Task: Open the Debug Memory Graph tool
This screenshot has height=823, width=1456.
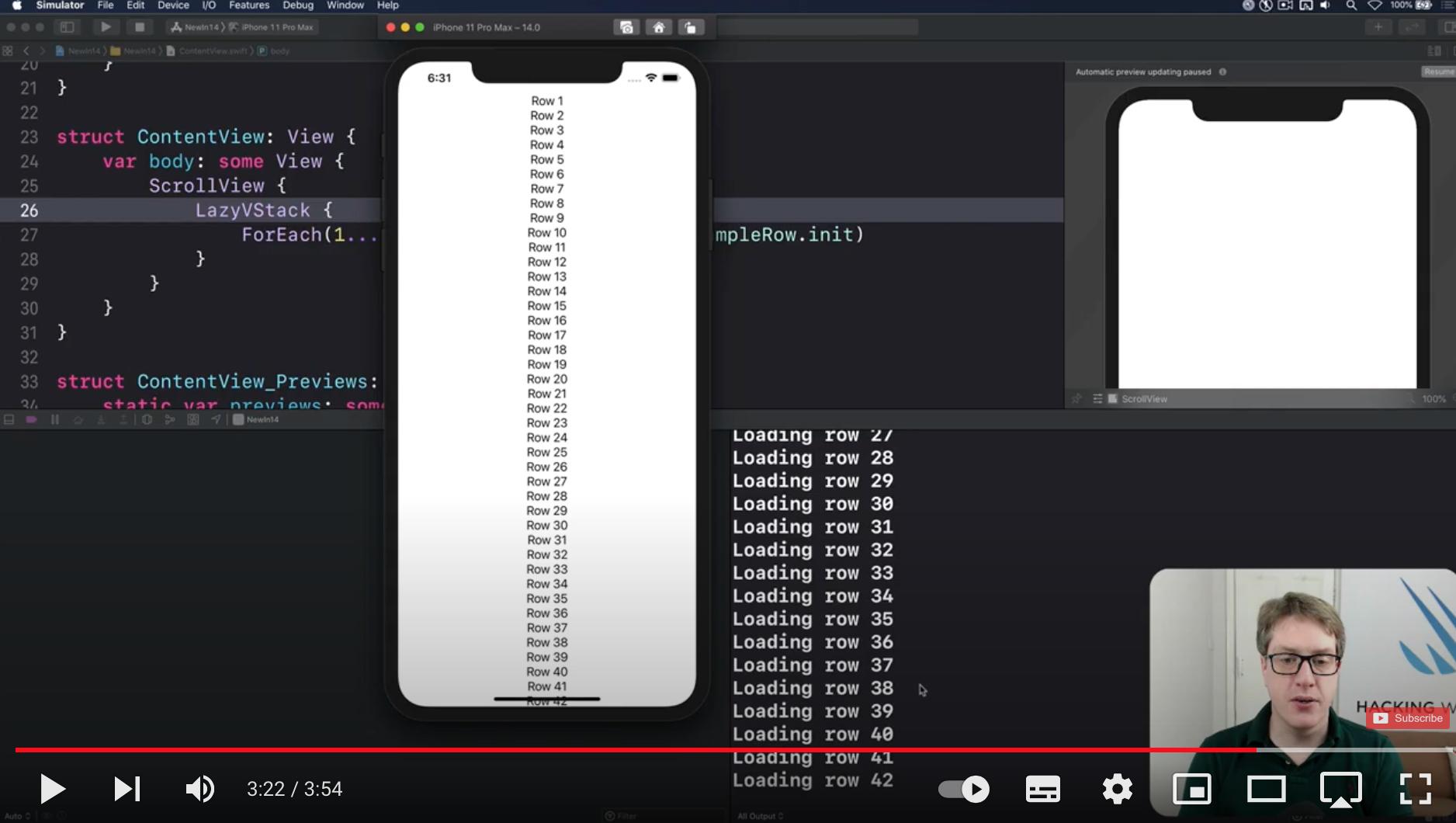Action: (x=170, y=420)
